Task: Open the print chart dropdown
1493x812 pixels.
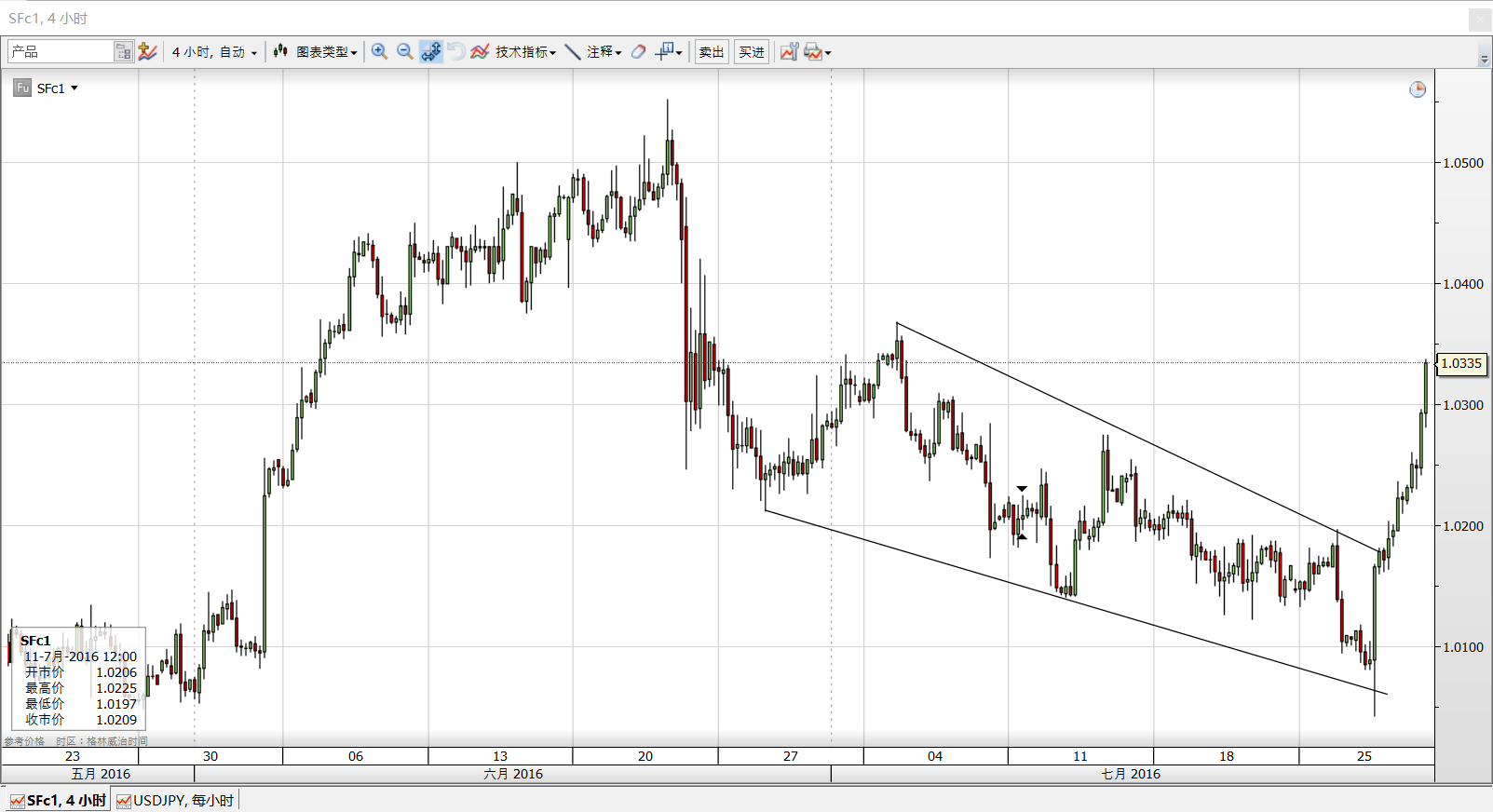Action: pos(817,52)
